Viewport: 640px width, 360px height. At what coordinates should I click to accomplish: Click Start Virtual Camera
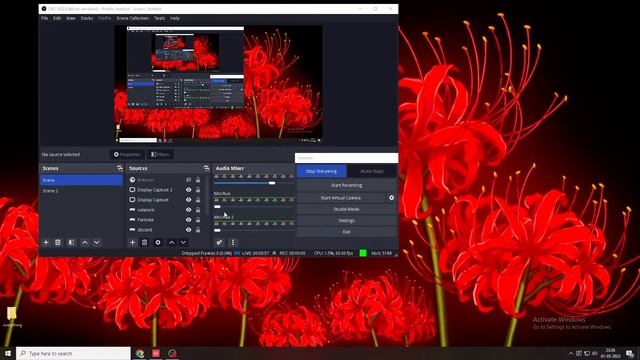coord(341,198)
